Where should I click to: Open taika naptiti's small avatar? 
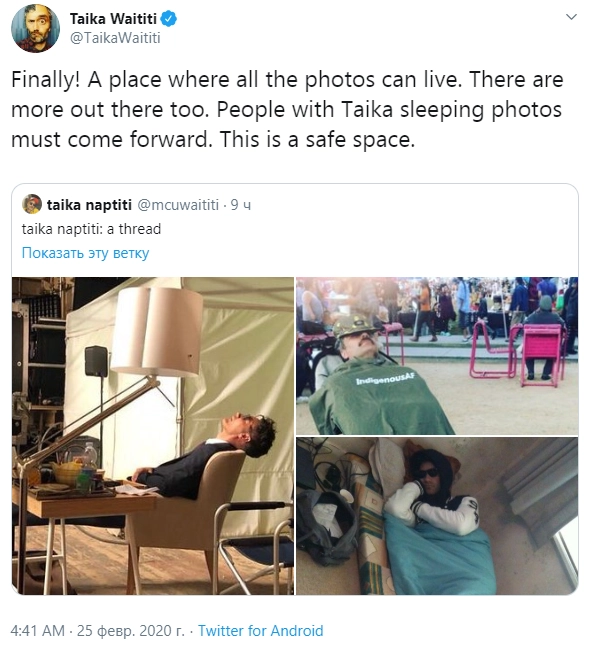pyautogui.click(x=32, y=204)
